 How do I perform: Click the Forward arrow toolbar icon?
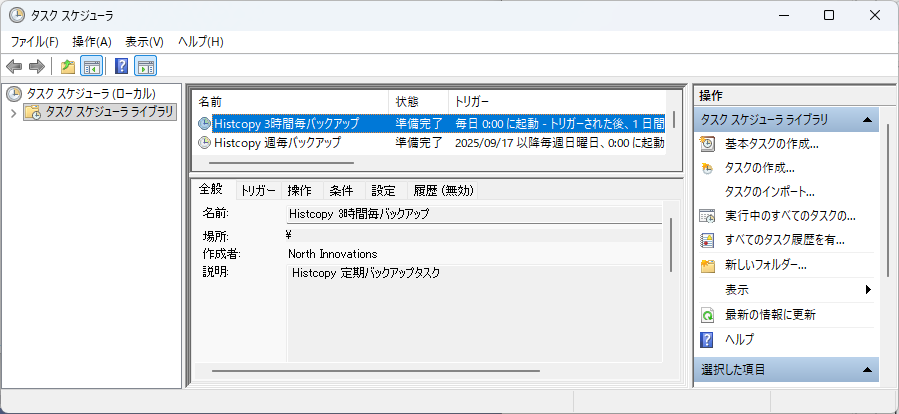(x=36, y=67)
